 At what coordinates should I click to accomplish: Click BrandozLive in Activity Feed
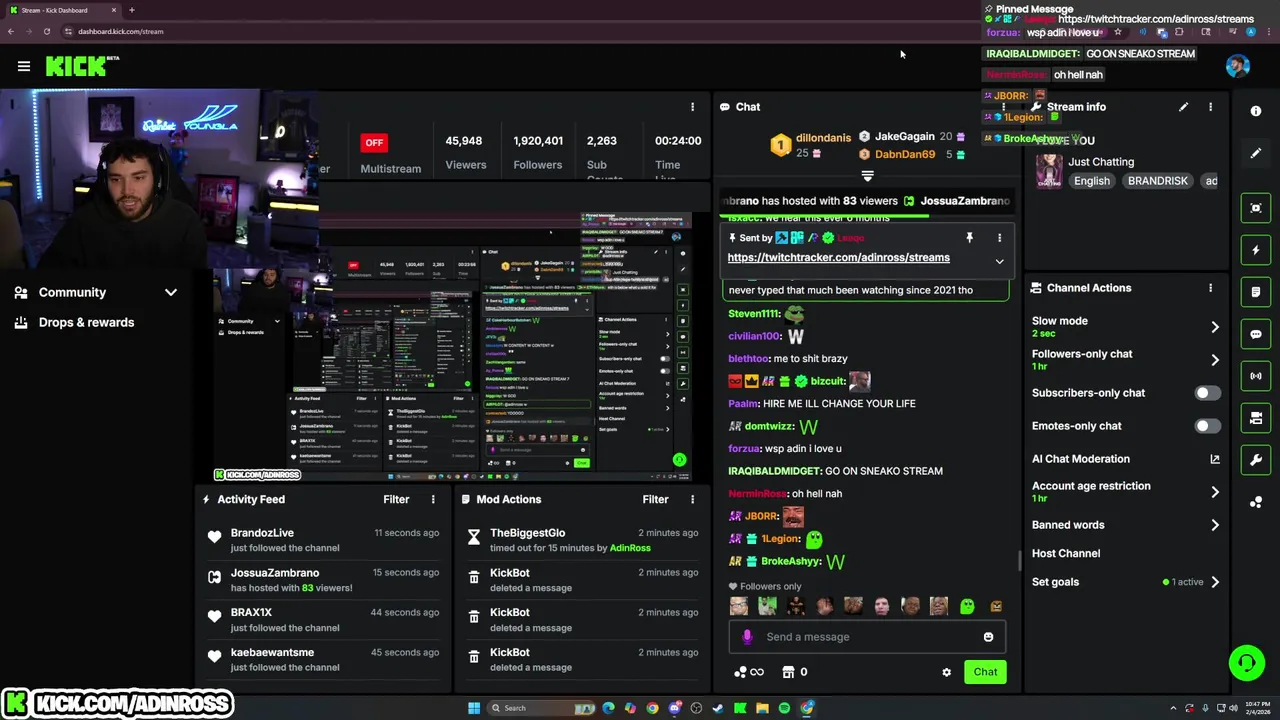(262, 533)
